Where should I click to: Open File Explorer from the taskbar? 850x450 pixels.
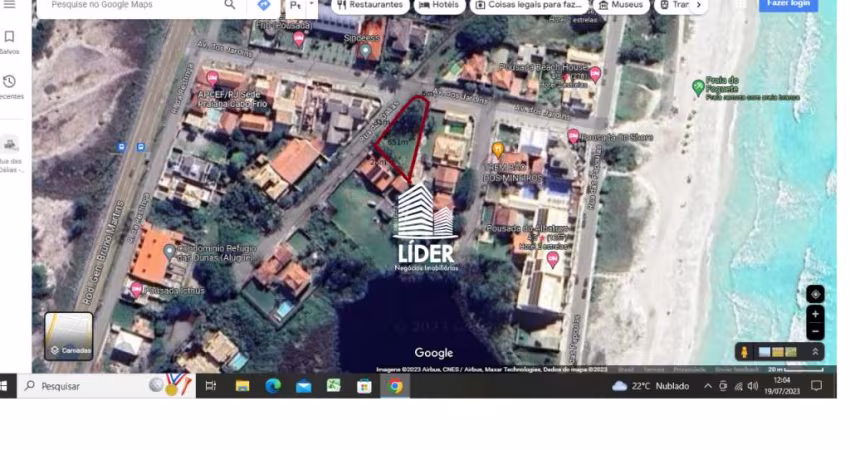pyautogui.click(x=242, y=386)
